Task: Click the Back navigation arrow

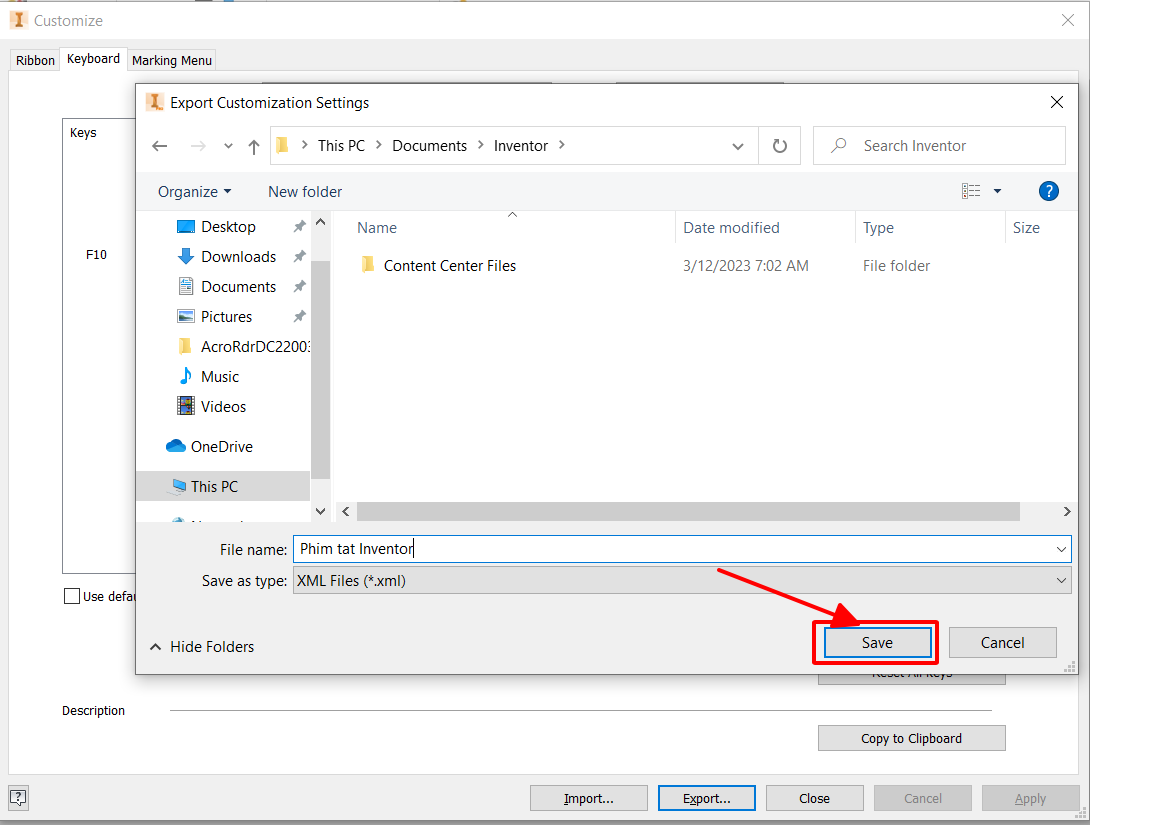Action: point(160,146)
